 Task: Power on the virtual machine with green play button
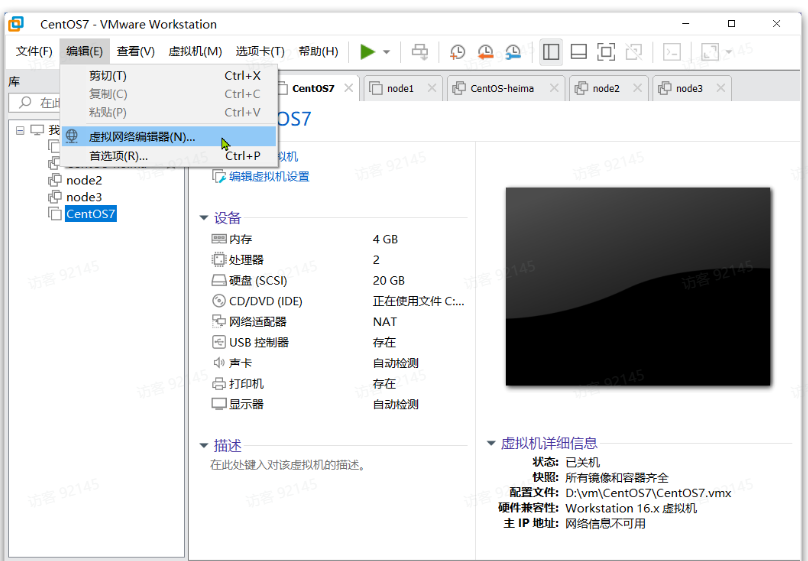(367, 52)
